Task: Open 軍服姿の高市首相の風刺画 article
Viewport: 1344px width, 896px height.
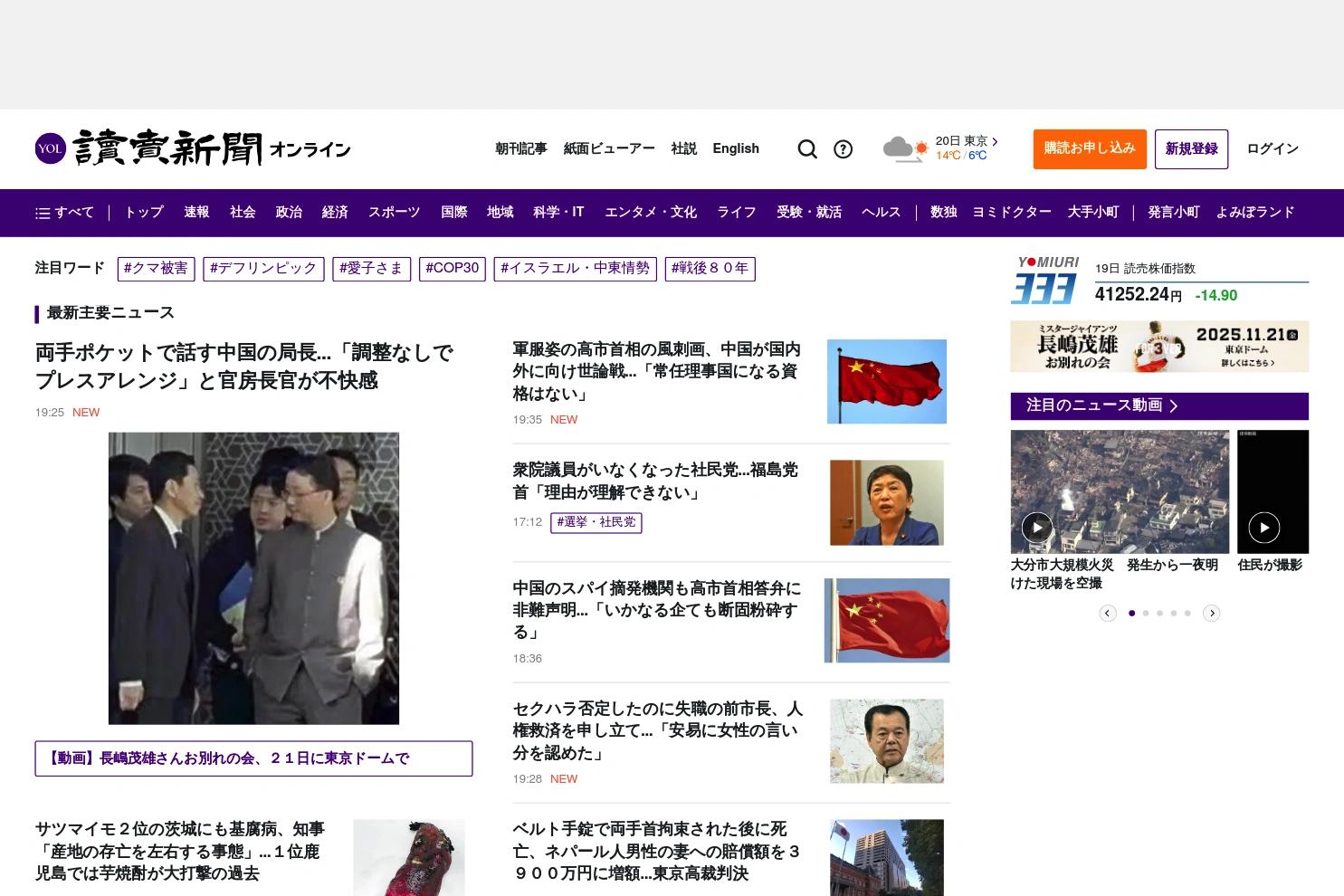Action: (x=657, y=371)
